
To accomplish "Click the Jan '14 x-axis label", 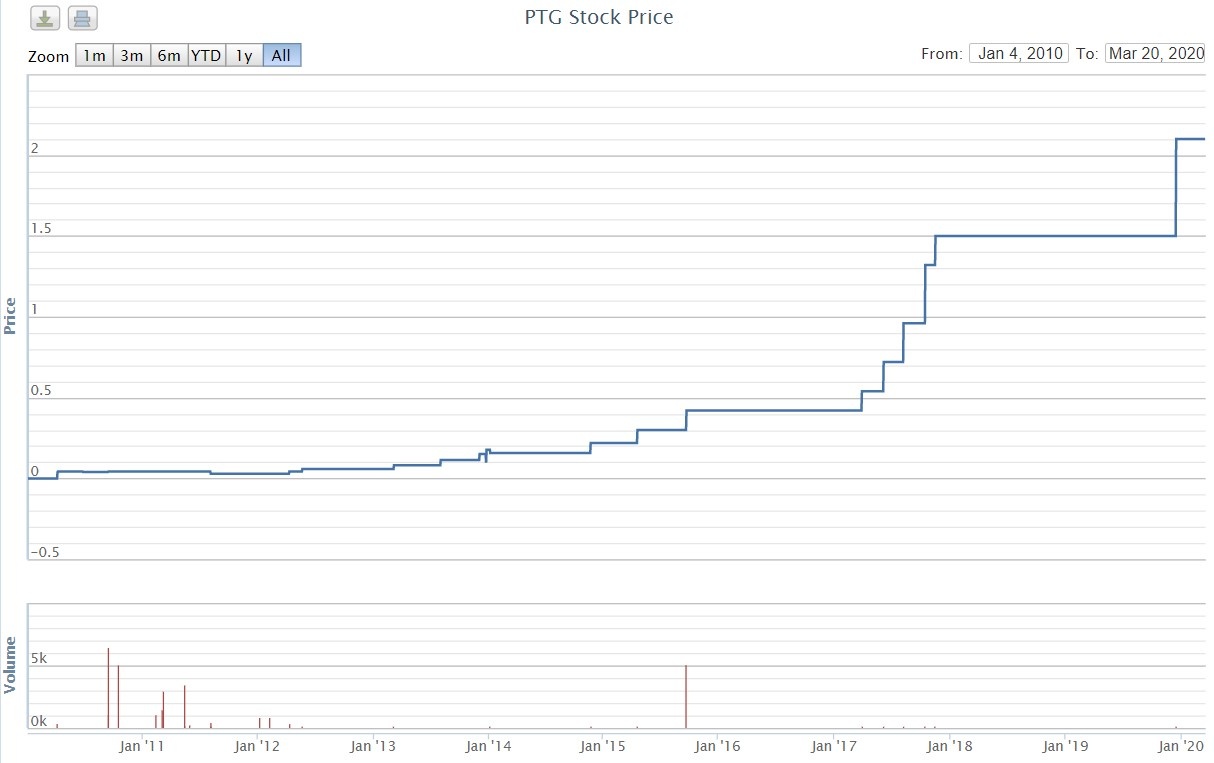I will pos(487,746).
